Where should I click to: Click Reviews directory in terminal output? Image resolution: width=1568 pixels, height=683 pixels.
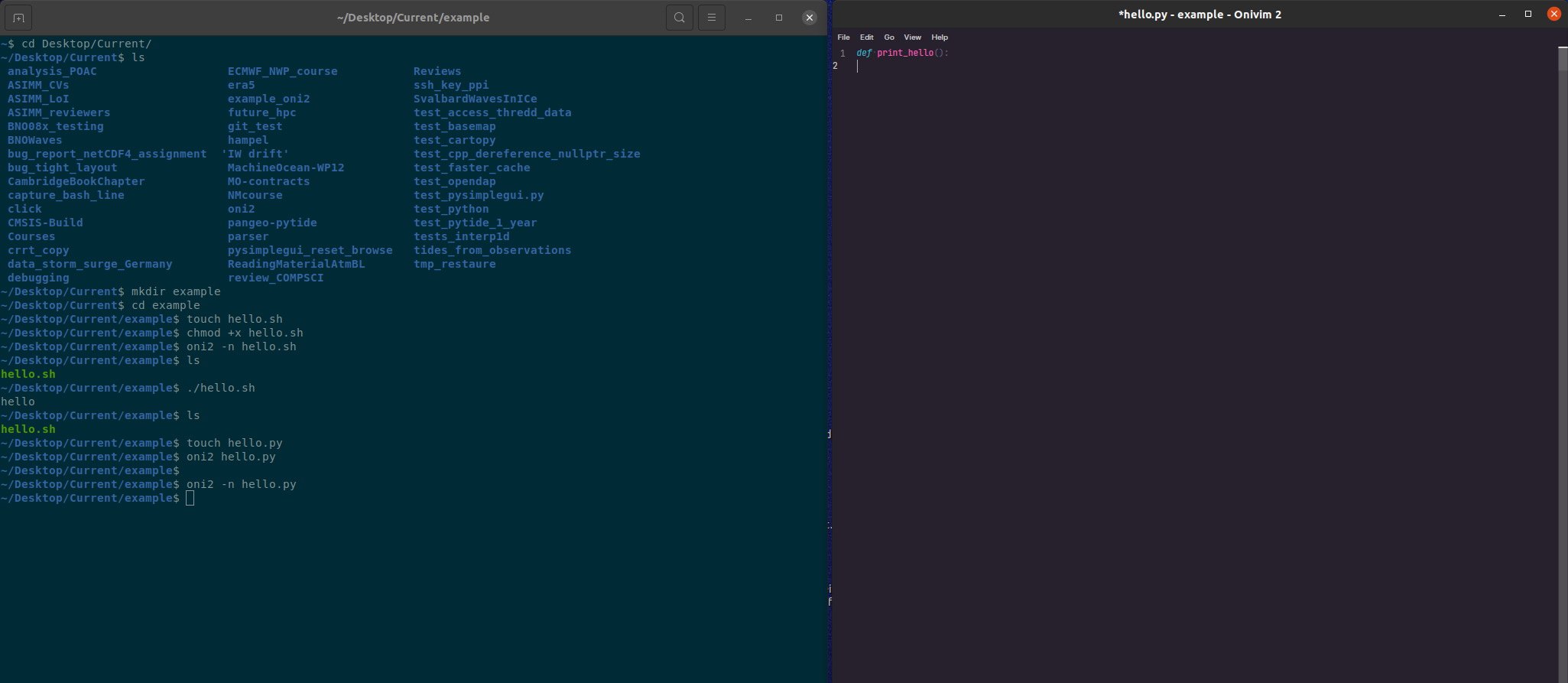tap(437, 71)
